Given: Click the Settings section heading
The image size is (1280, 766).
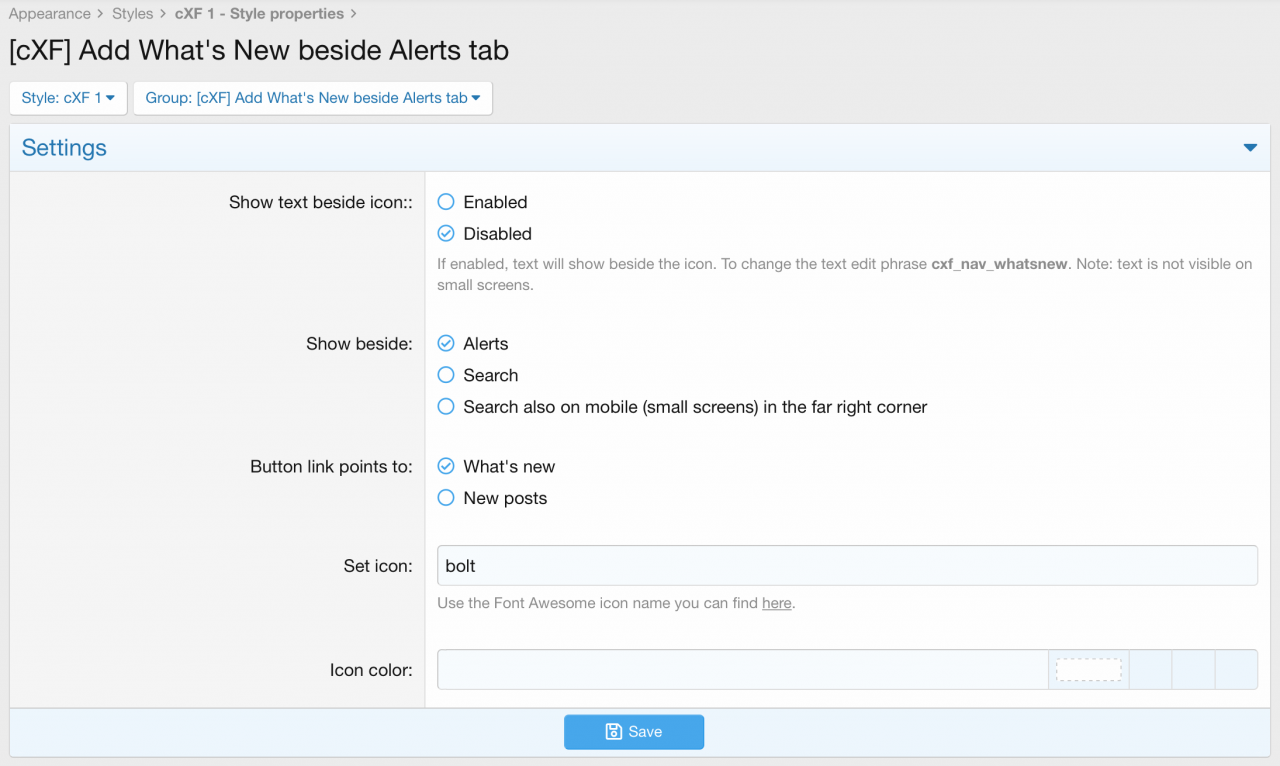Looking at the screenshot, I should pos(64,148).
